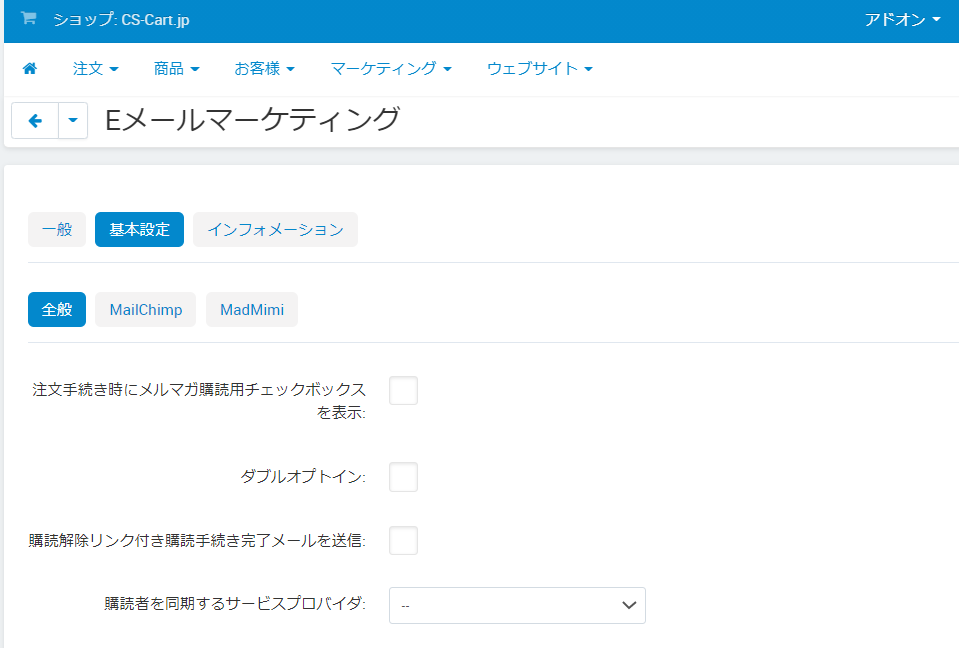This screenshot has width=959, height=648.
Task: Switch to the インフォメーション tab
Action: [x=275, y=229]
